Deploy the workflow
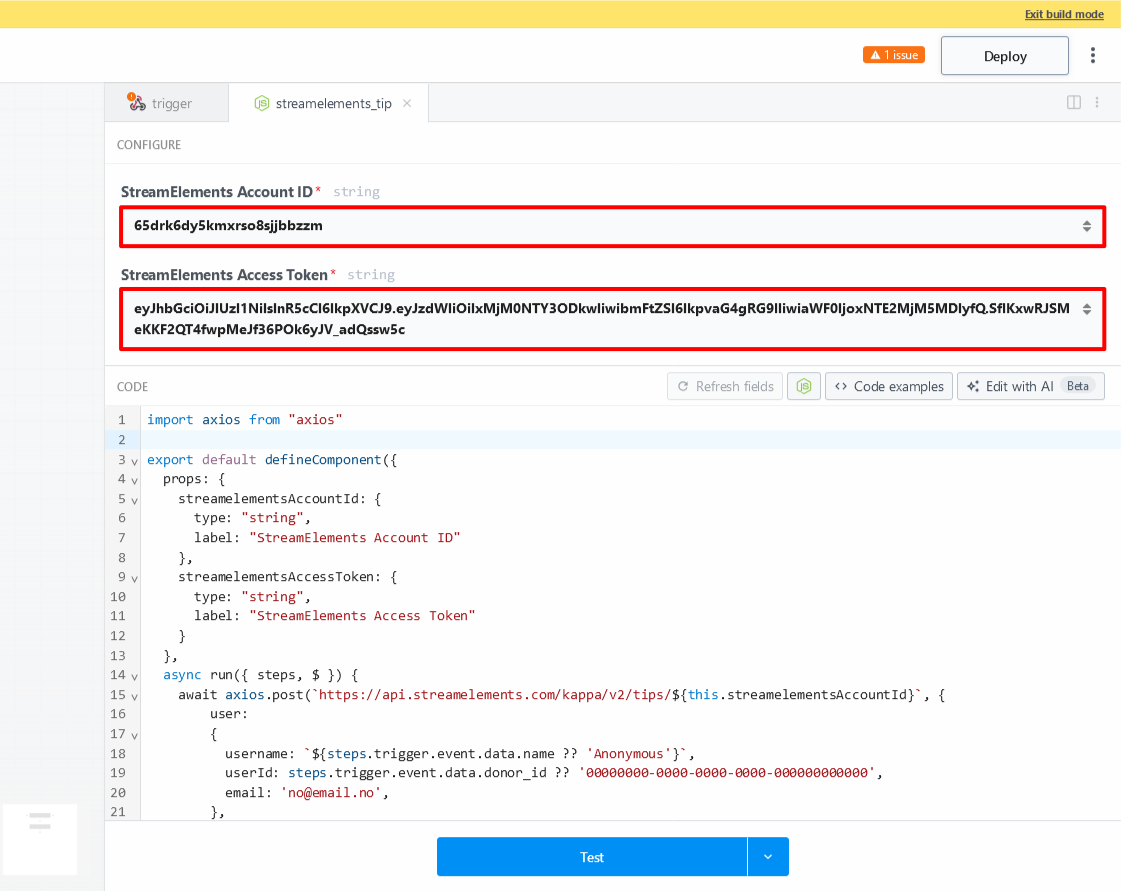Image resolution: width=1121 pixels, height=892 pixels. (x=1004, y=56)
